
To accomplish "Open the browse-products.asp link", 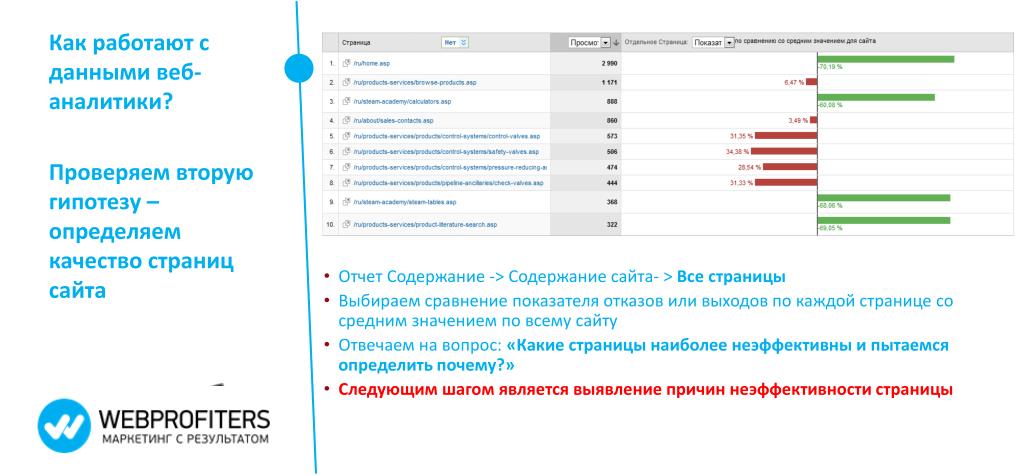I will pos(414,83).
